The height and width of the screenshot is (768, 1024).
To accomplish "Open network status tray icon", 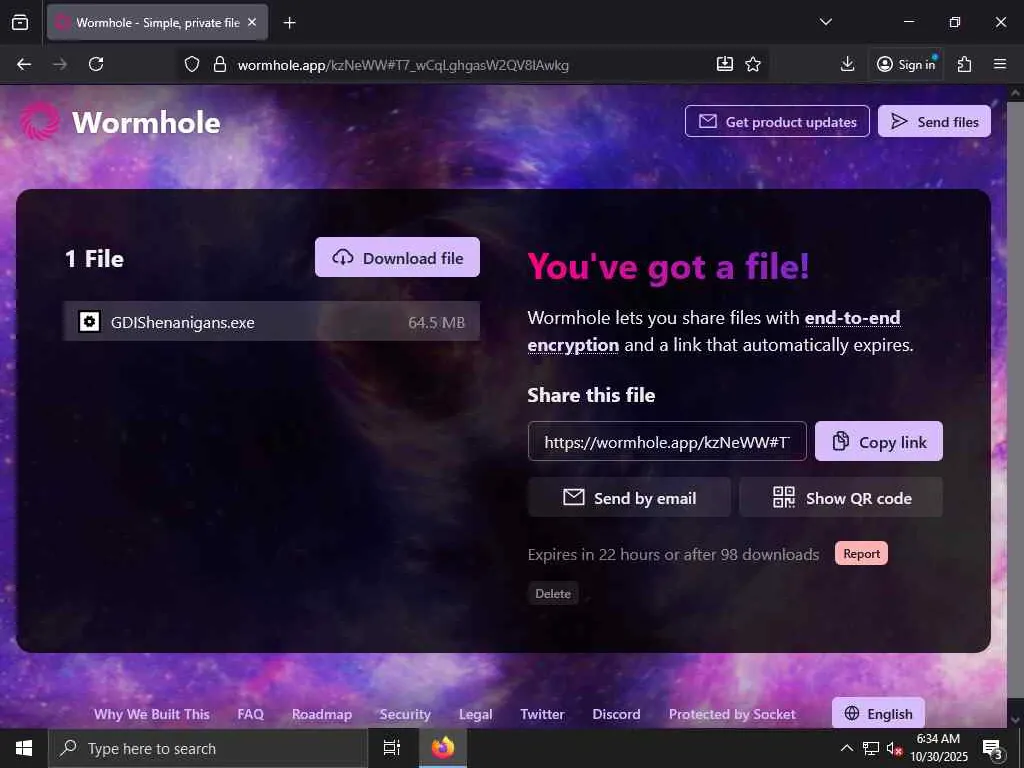I will pos(871,748).
